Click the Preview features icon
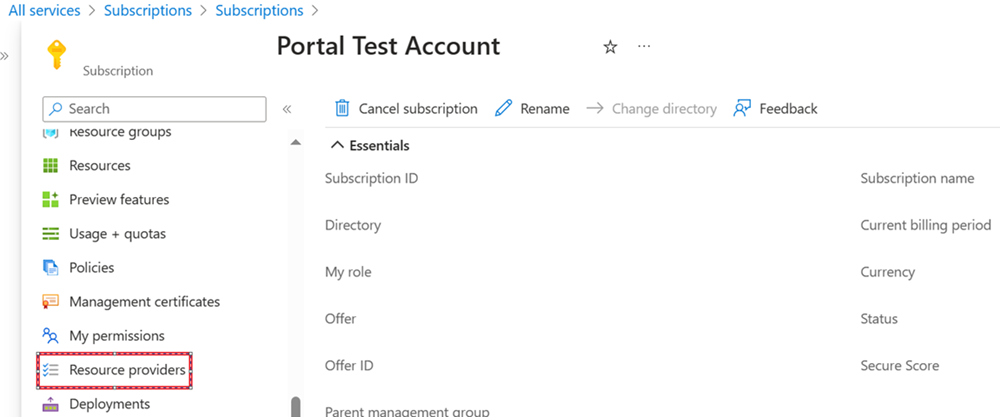 pyautogui.click(x=50, y=200)
